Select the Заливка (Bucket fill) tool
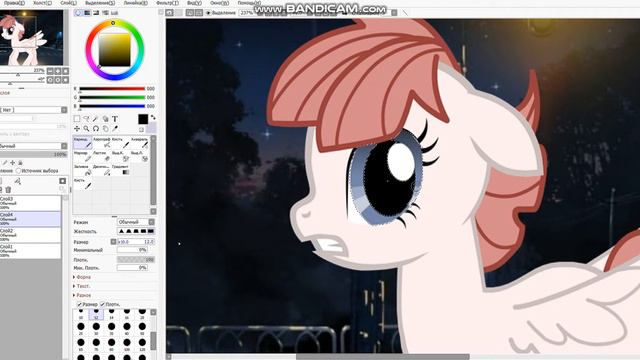This screenshot has height=360, width=640. click(82, 170)
